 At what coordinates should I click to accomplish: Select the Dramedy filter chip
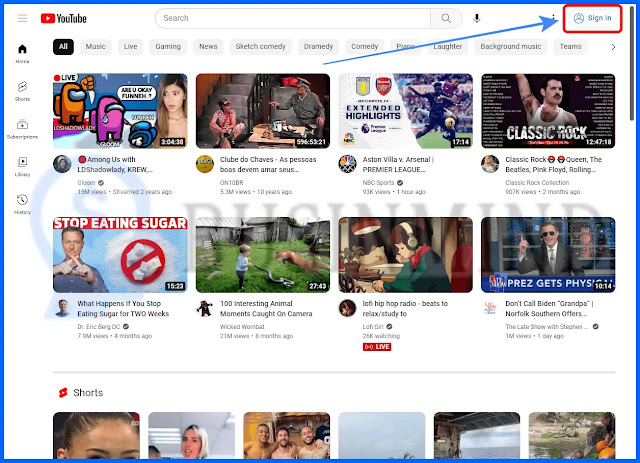click(318, 47)
